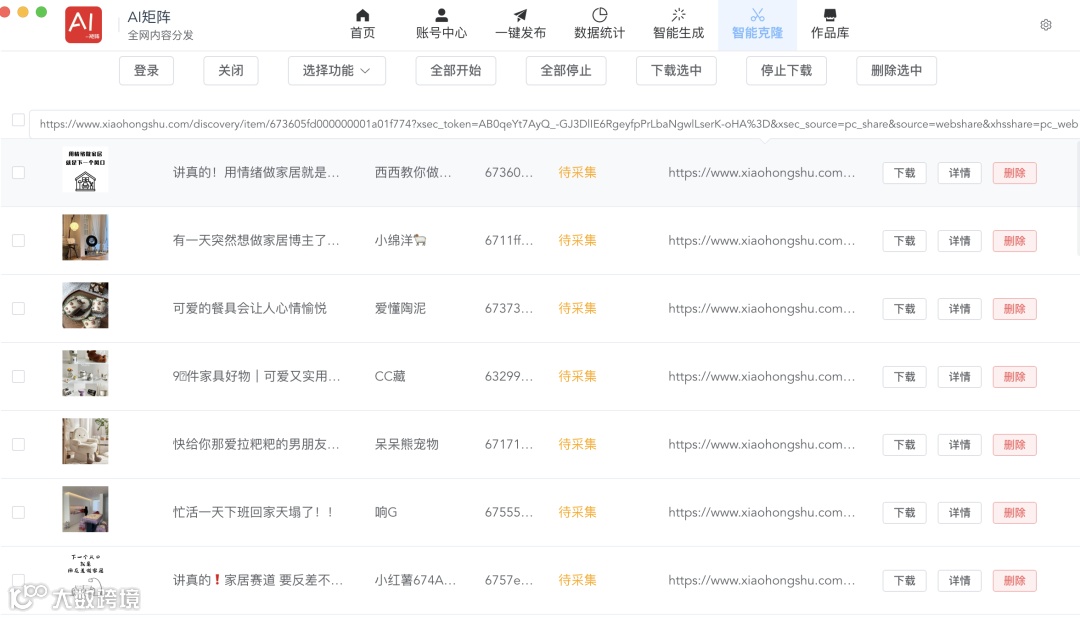Select the 智能克隆 tab
1080x618 pixels.
click(x=757, y=25)
